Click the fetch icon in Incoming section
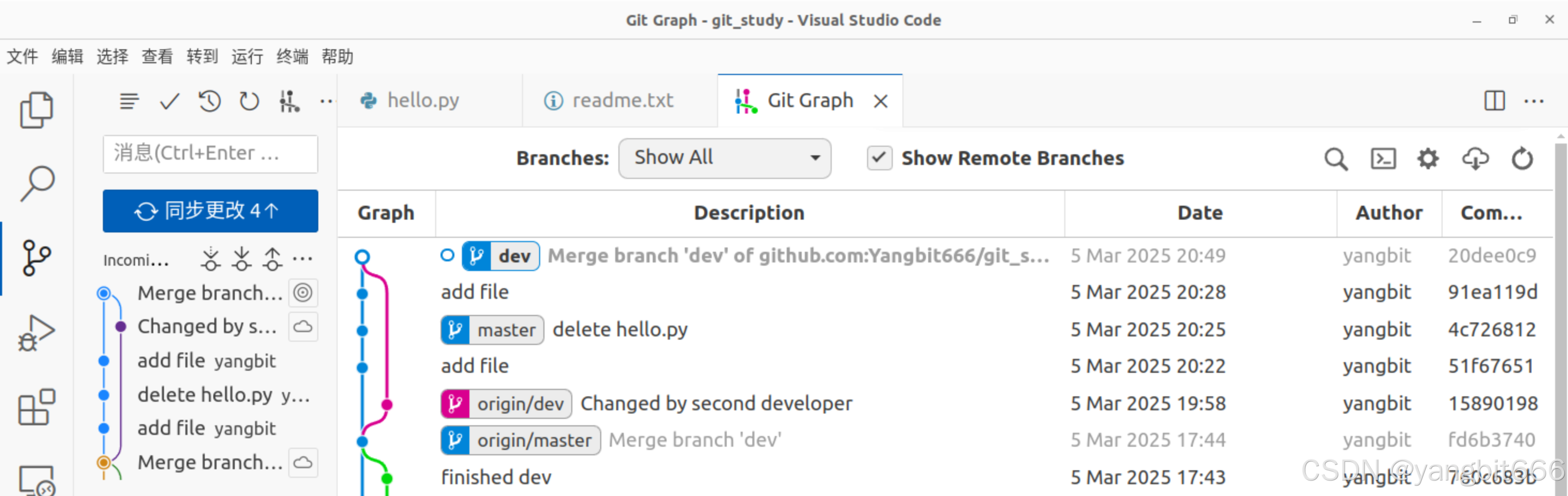 point(211,259)
